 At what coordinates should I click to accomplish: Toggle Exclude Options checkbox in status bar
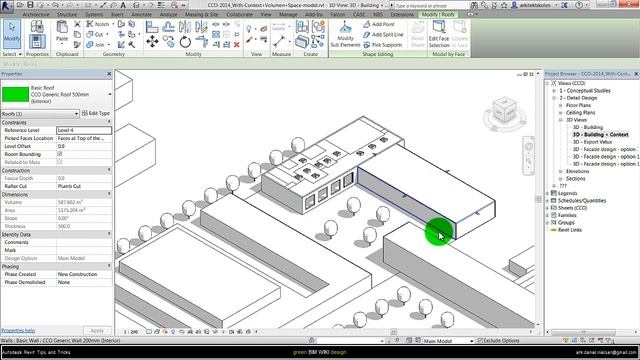pyautogui.click(x=480, y=340)
